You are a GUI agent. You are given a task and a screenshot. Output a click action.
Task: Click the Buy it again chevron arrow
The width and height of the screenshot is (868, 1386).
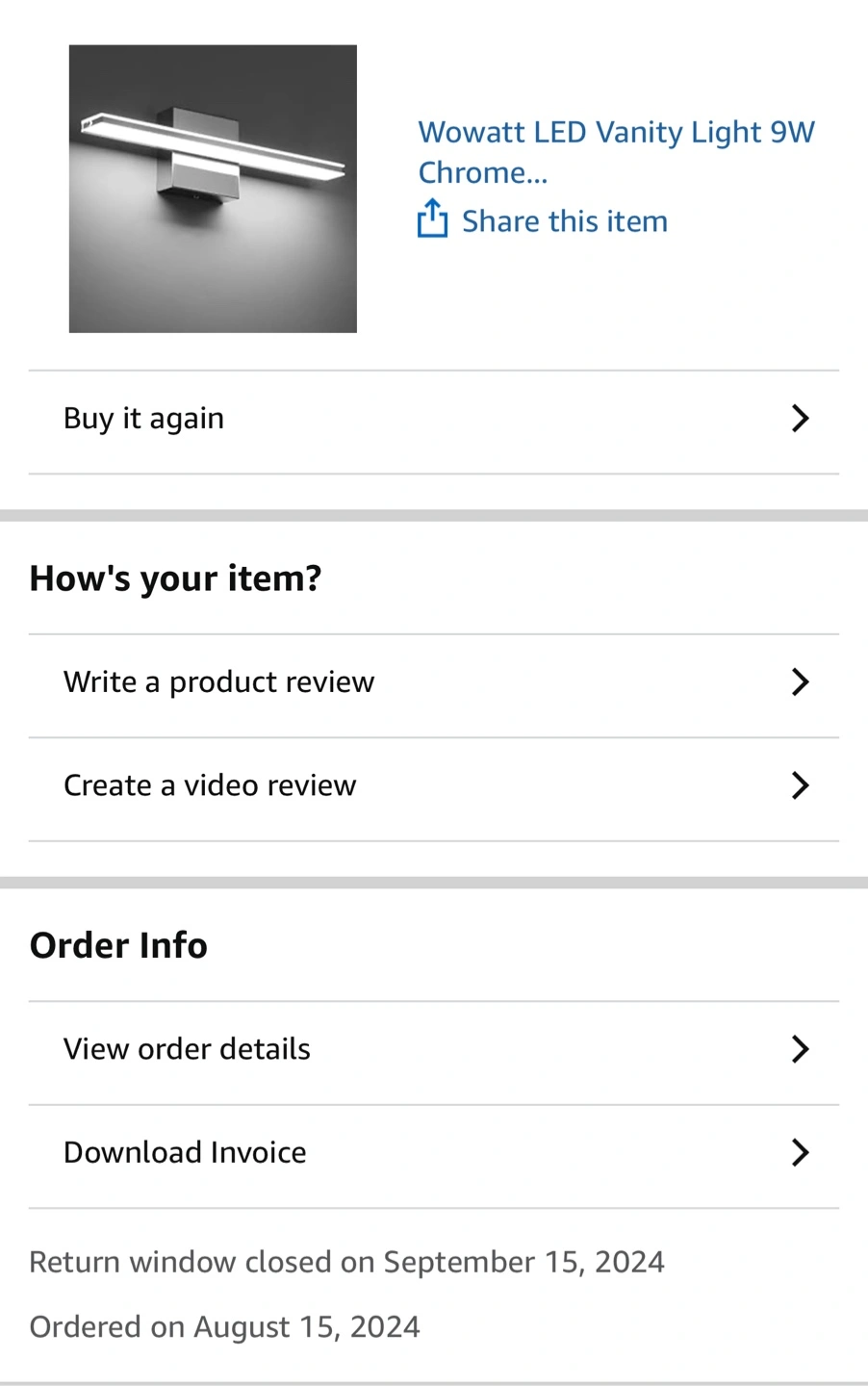pos(800,419)
